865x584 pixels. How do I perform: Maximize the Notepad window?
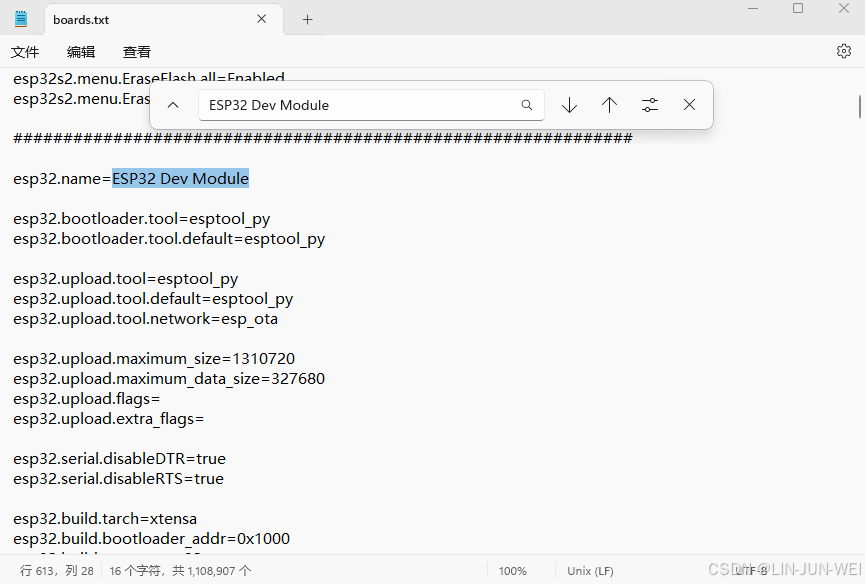(798, 8)
